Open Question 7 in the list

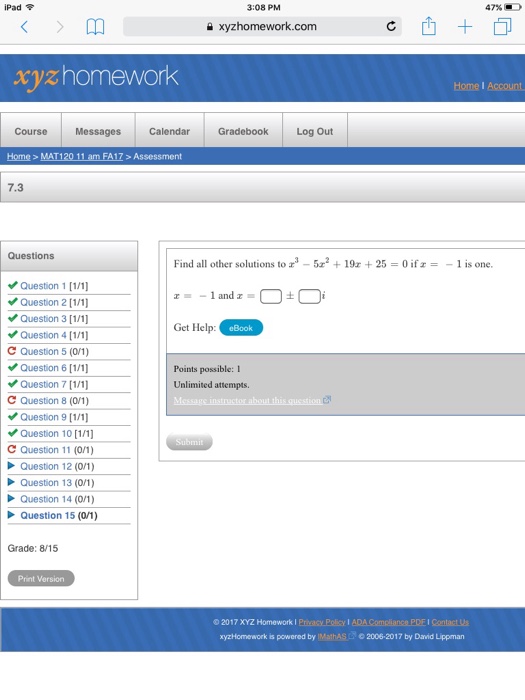tap(43, 384)
